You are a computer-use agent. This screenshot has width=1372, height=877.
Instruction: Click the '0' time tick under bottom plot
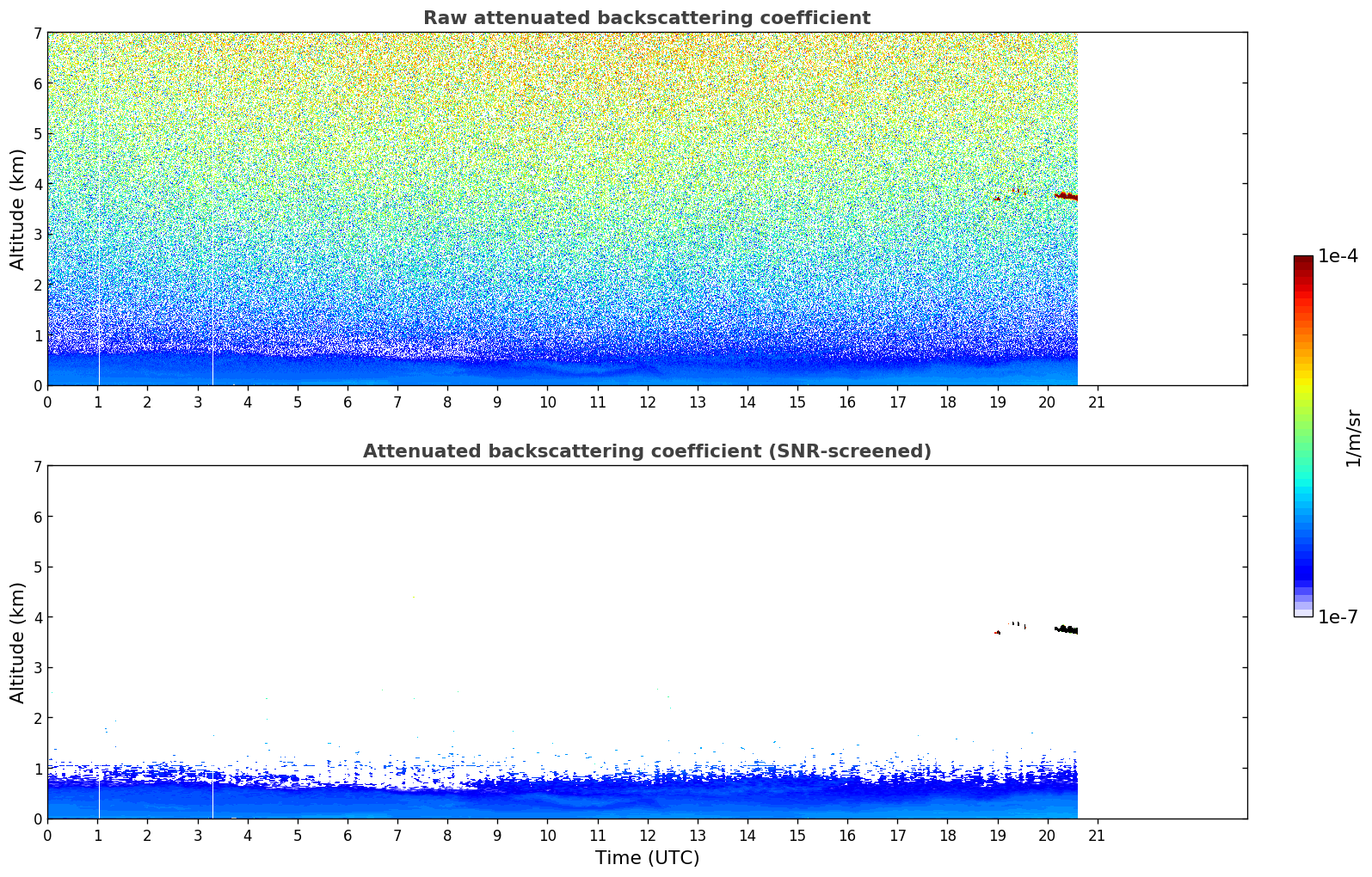pyautogui.click(x=47, y=836)
